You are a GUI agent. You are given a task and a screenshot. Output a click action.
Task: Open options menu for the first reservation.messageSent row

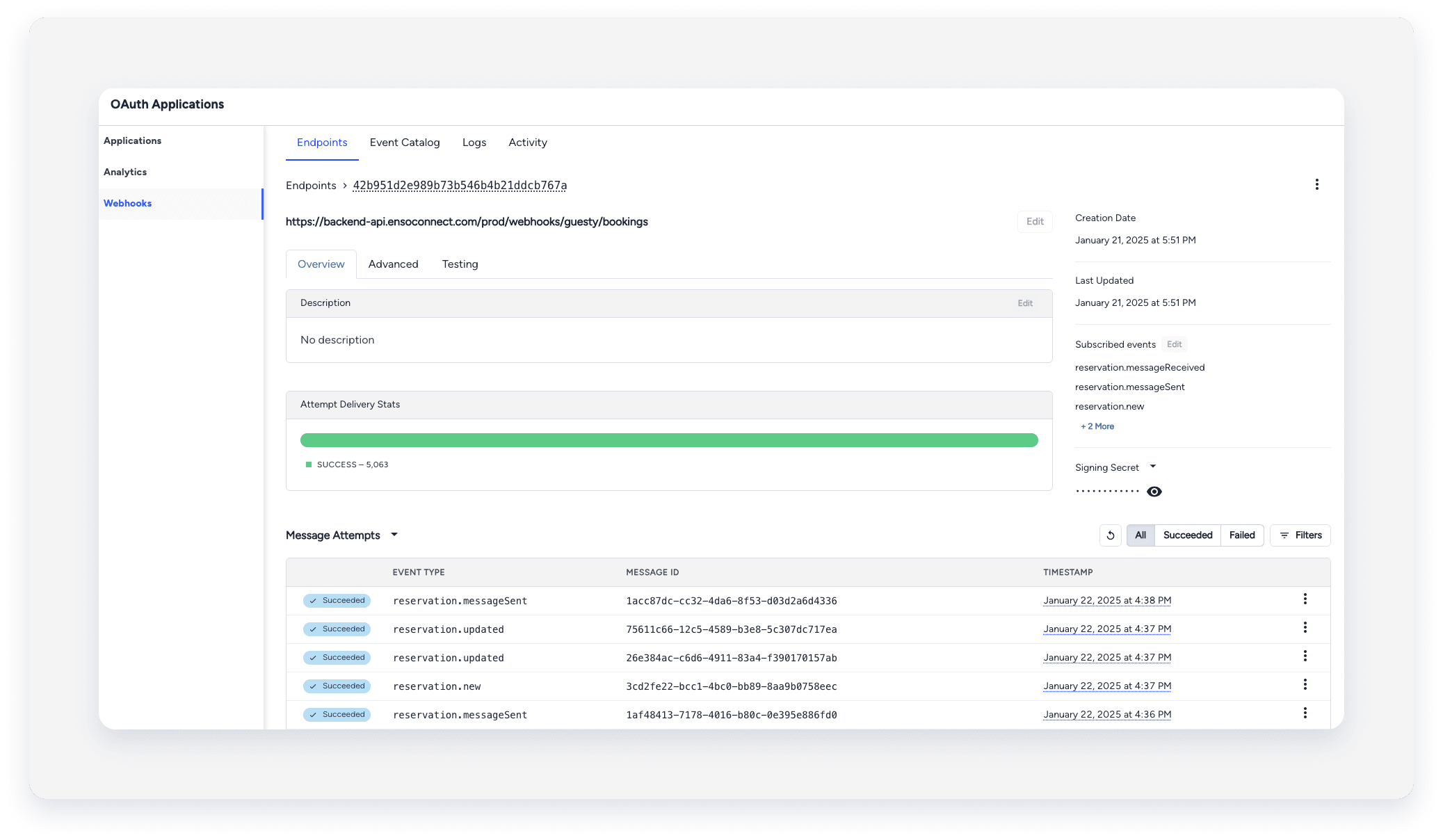tap(1305, 599)
